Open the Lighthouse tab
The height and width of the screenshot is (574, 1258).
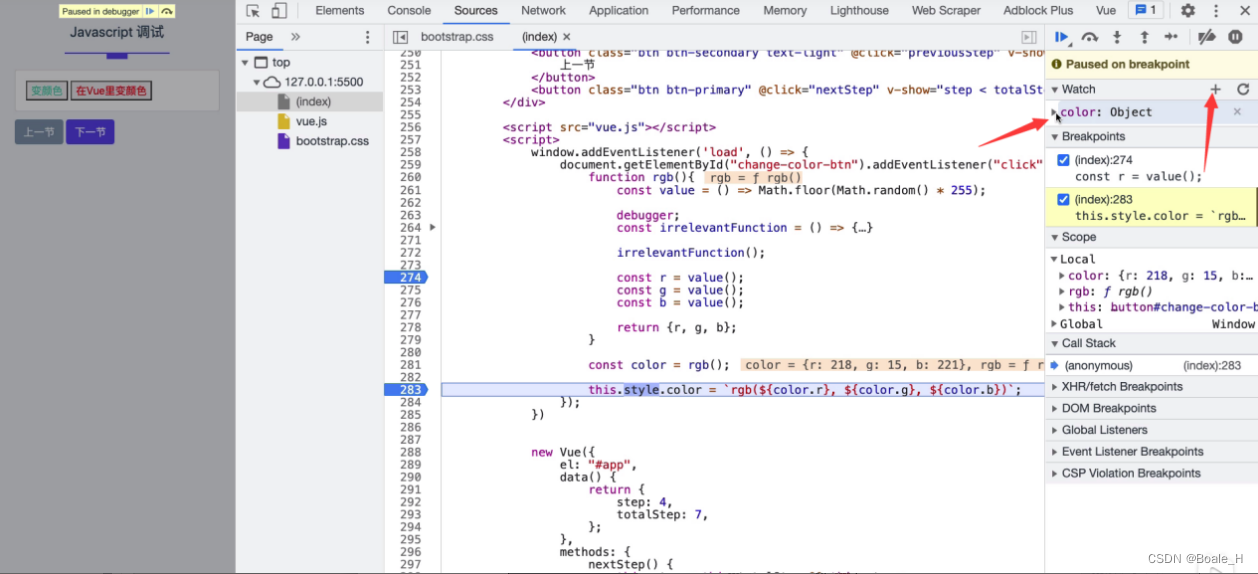[x=859, y=11]
